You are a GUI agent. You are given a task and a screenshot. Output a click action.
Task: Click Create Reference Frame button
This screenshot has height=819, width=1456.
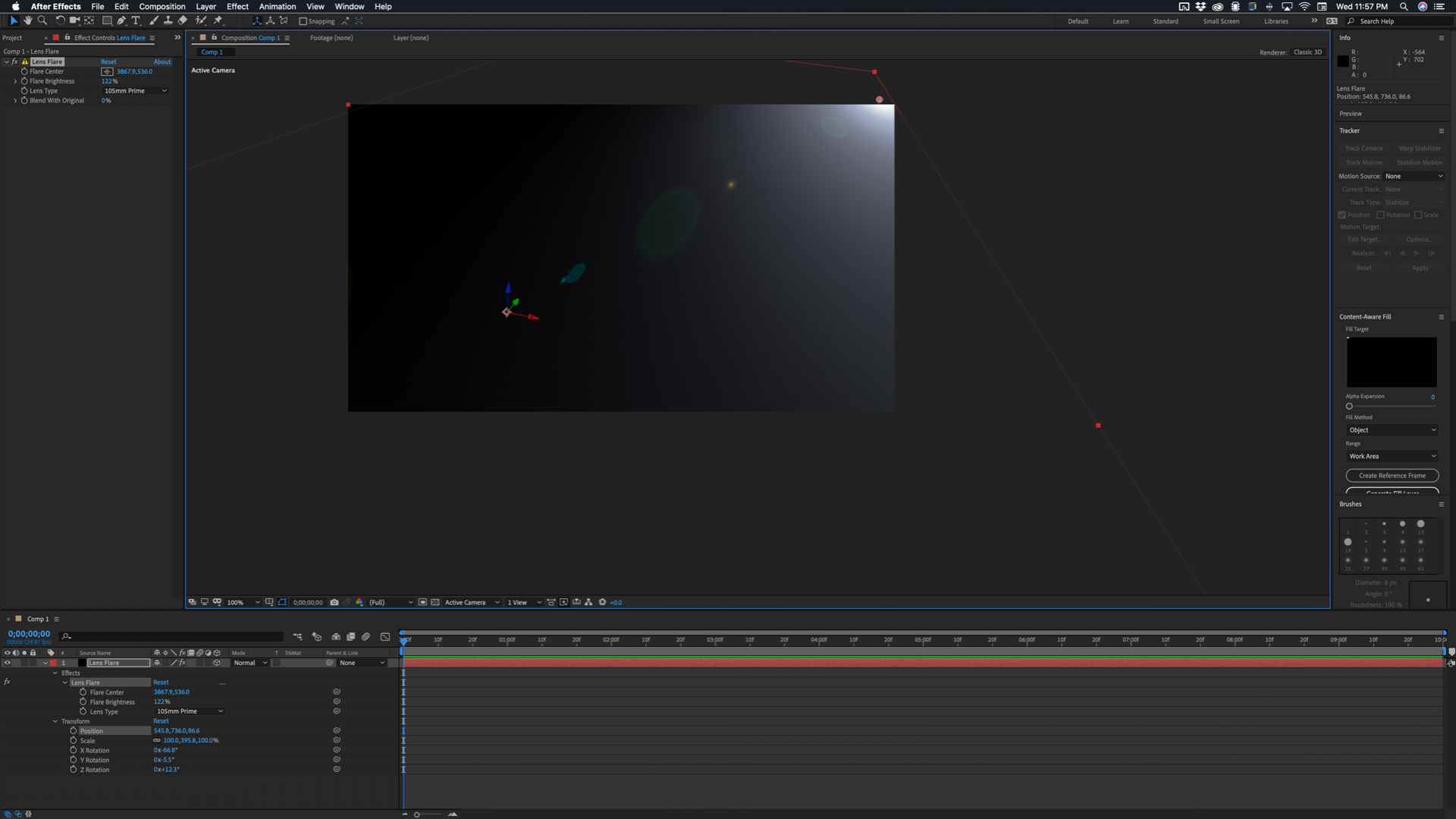point(1392,475)
